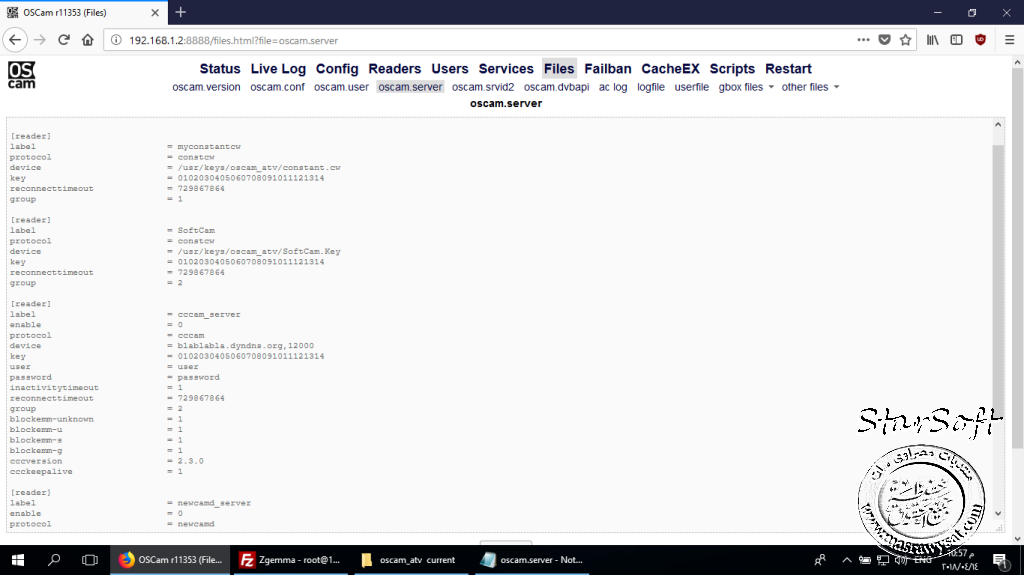Open the Status menu
Screen dimensions: 1024x575
pos(219,69)
